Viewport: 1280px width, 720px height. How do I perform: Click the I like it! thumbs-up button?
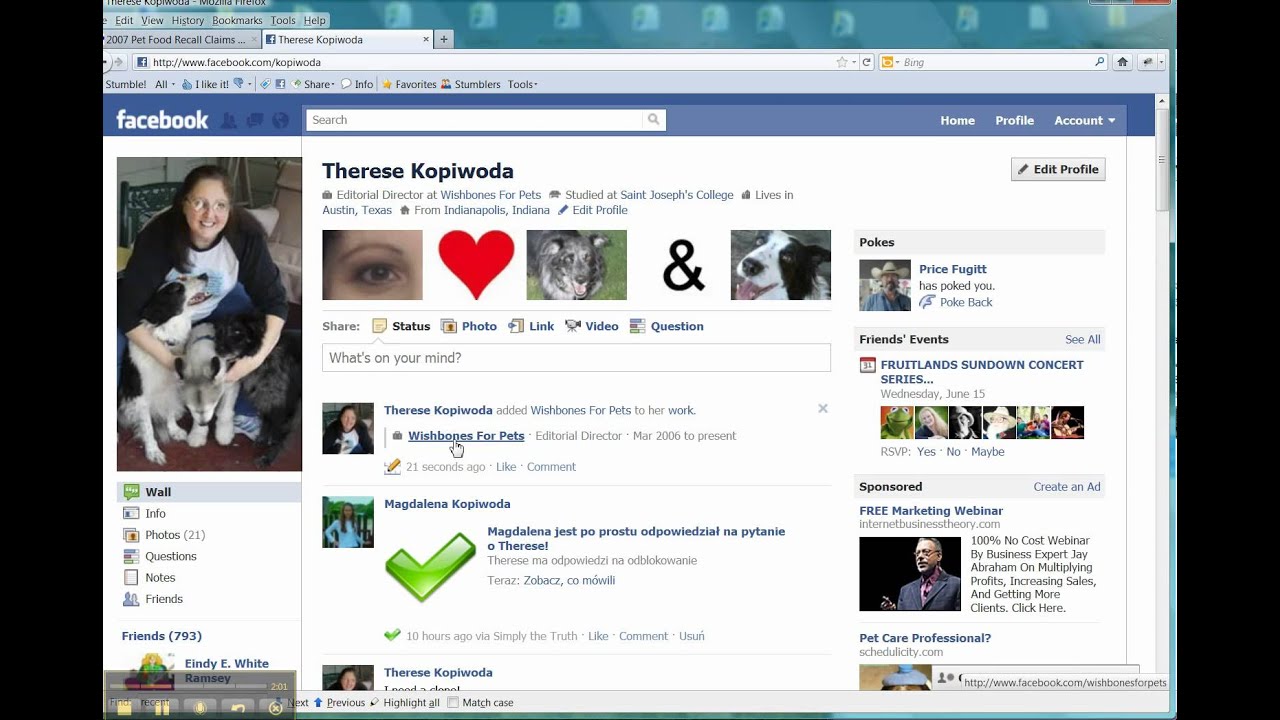point(205,84)
